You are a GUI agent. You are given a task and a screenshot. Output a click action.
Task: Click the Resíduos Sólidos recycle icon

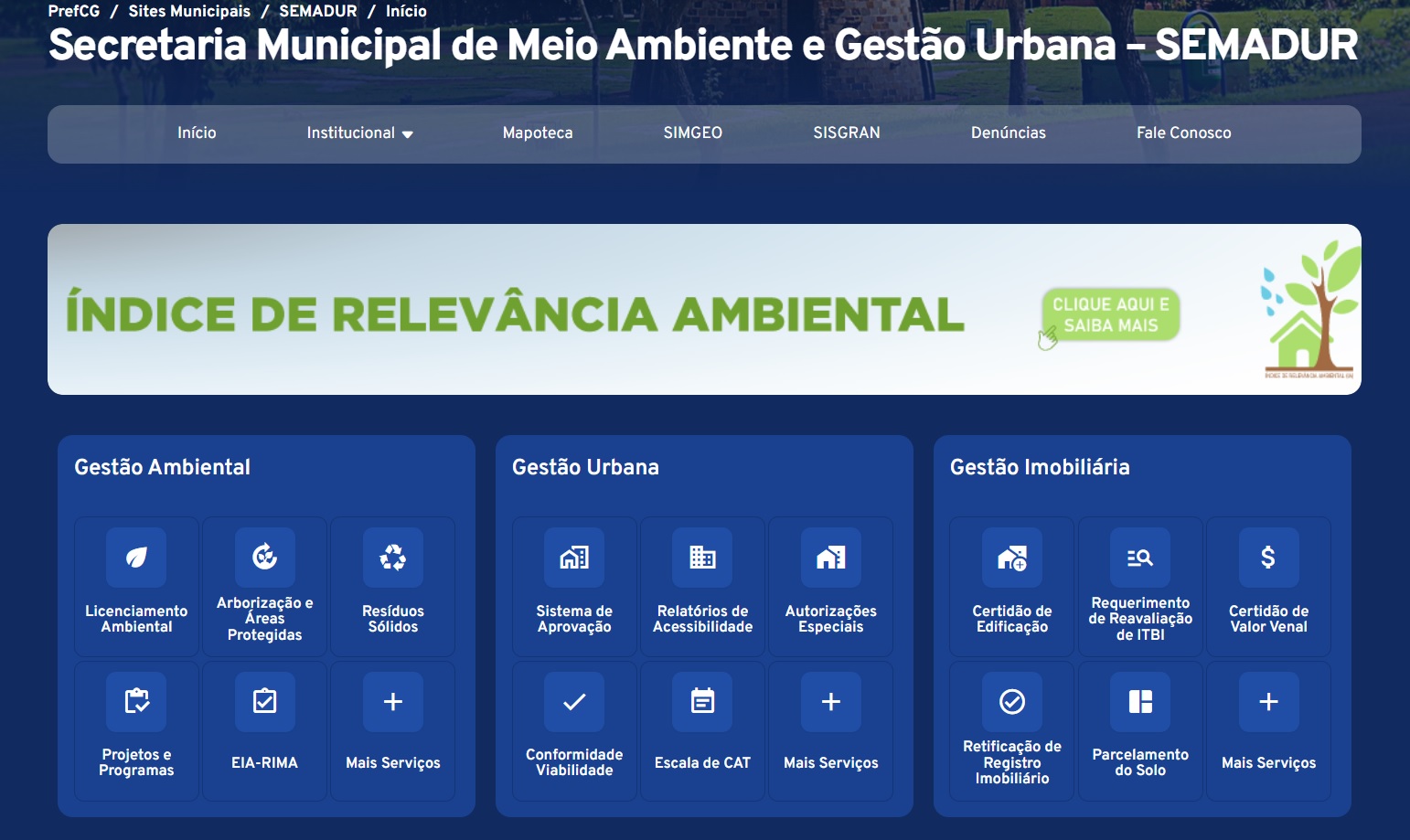pyautogui.click(x=392, y=558)
